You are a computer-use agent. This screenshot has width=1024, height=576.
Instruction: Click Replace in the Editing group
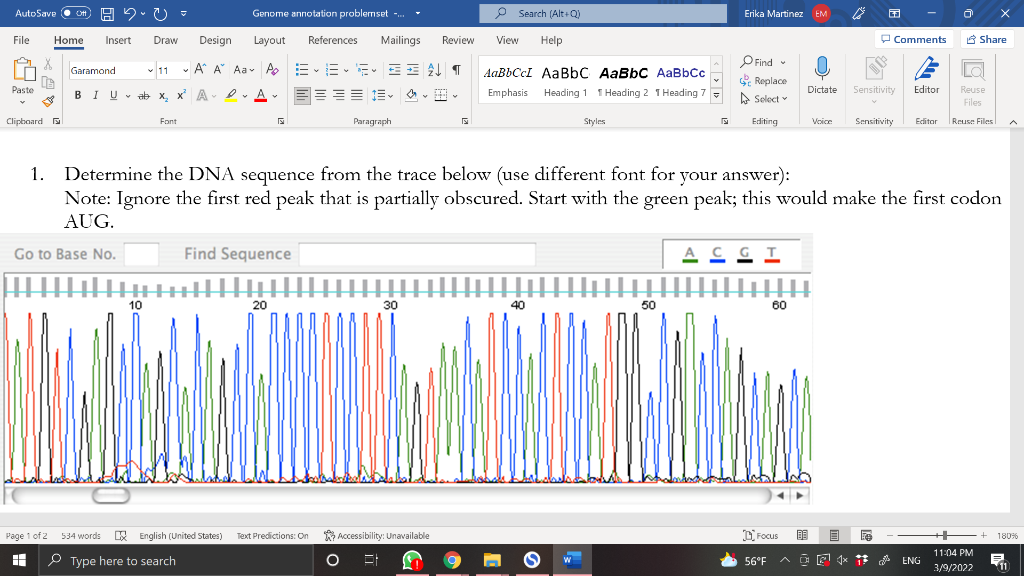click(x=763, y=81)
